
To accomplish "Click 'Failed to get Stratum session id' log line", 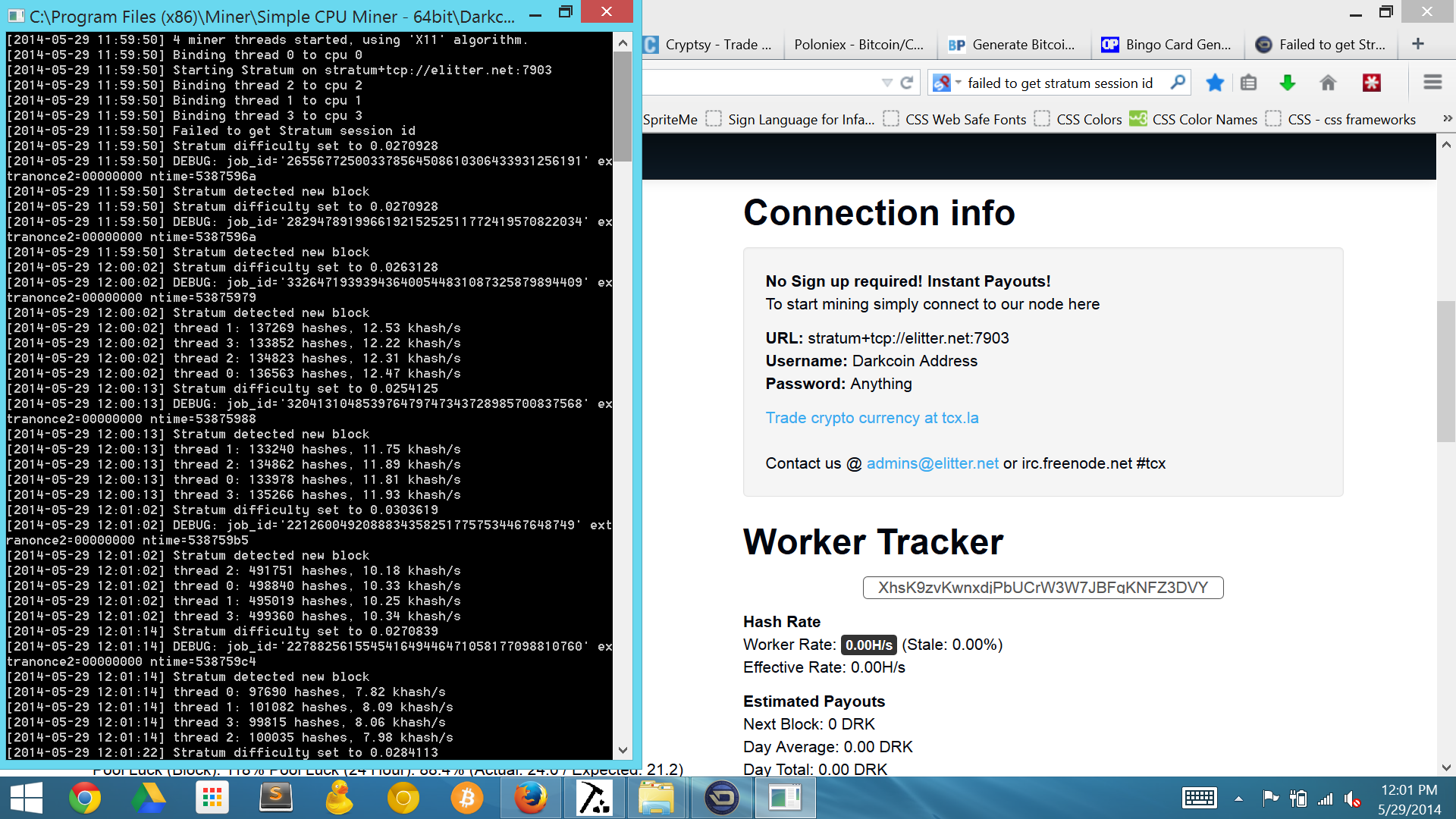I will 294,130.
